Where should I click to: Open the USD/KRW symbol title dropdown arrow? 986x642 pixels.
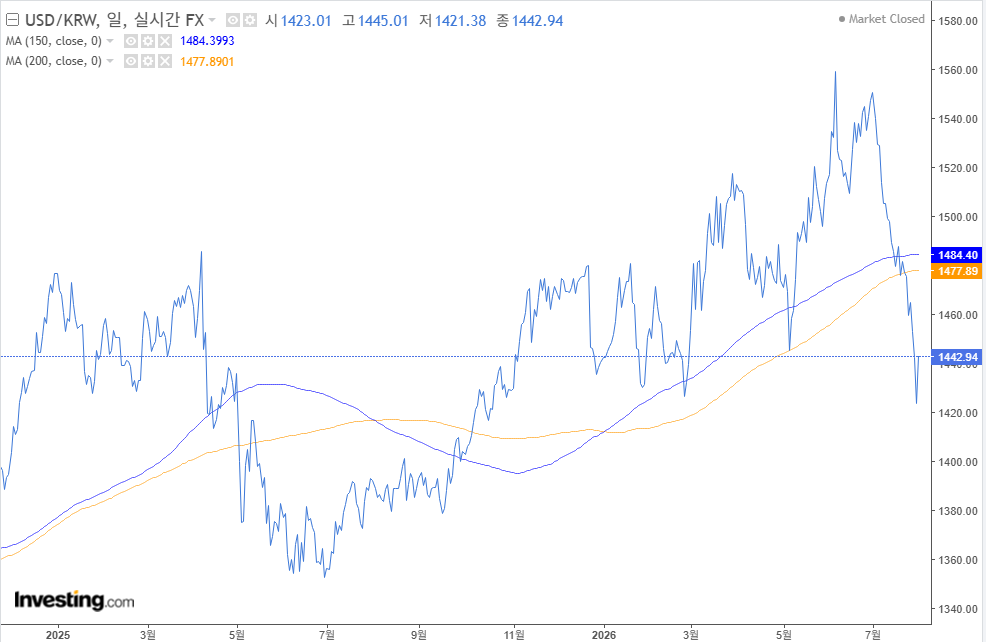pyautogui.click(x=212, y=21)
